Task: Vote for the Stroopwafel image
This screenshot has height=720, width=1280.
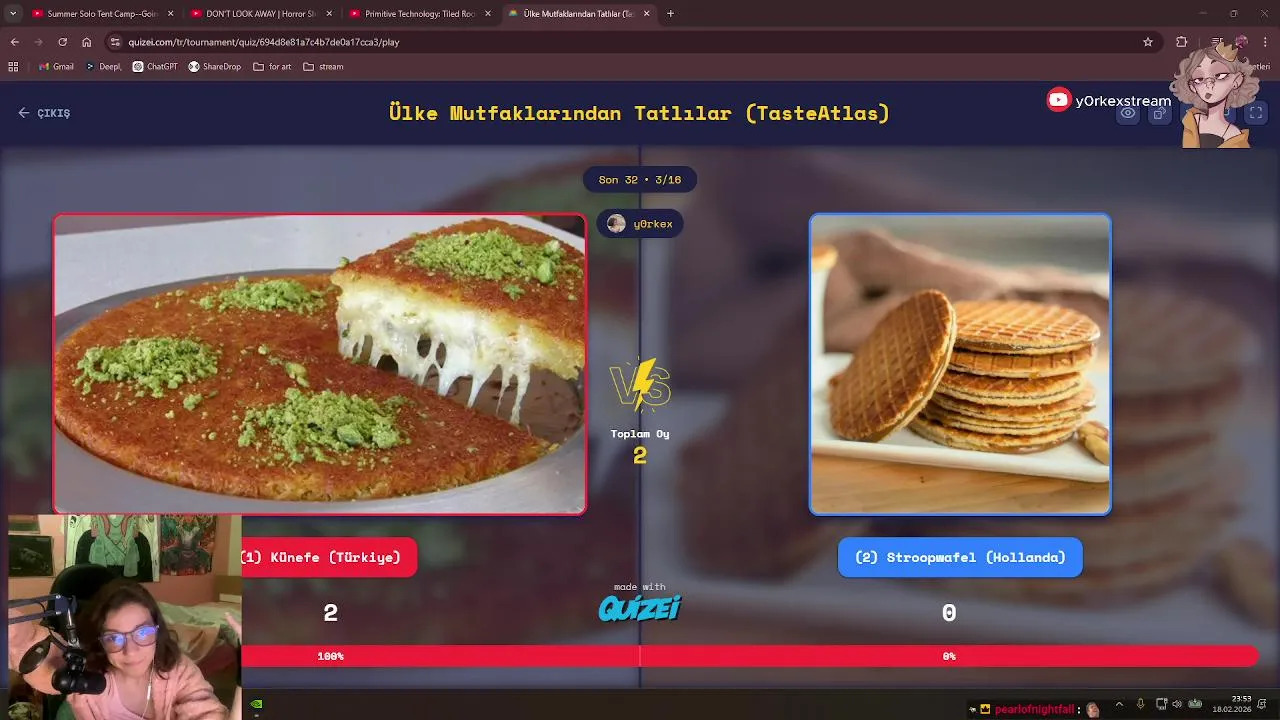Action: (960, 364)
